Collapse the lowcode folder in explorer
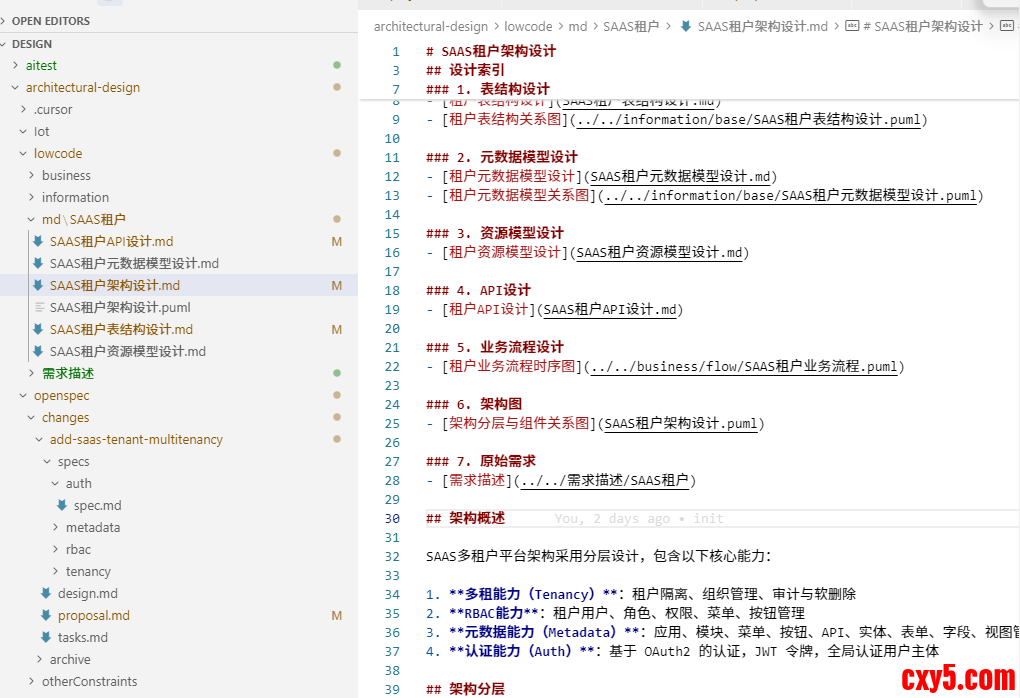The width and height of the screenshot is (1020, 698). click(23, 154)
